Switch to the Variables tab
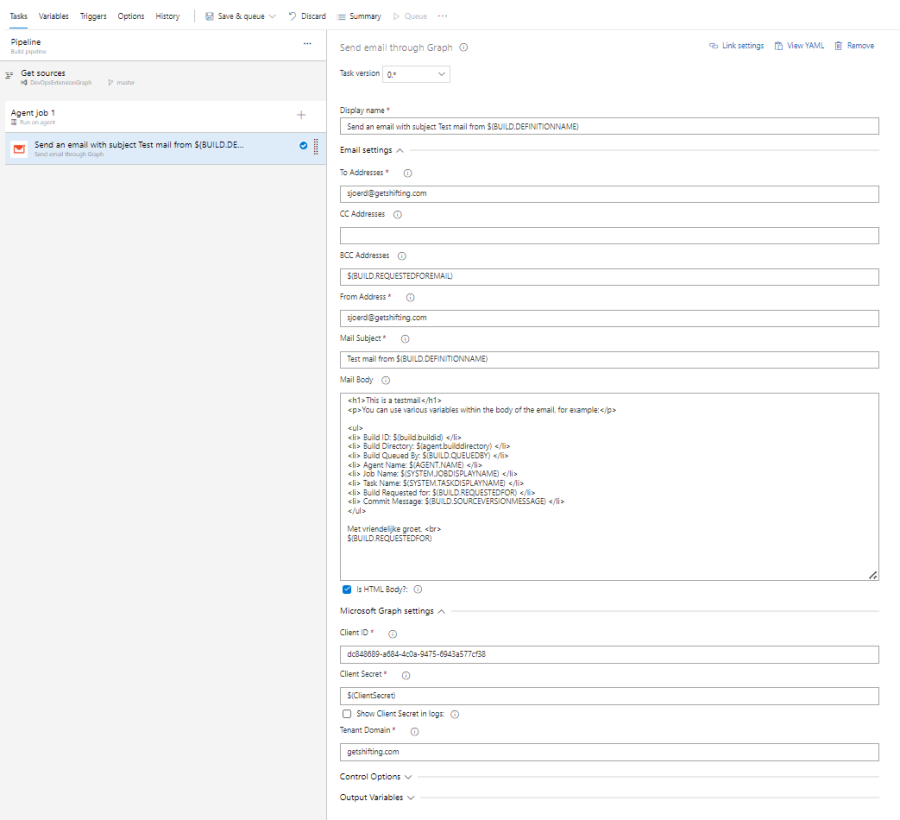 click(x=53, y=16)
